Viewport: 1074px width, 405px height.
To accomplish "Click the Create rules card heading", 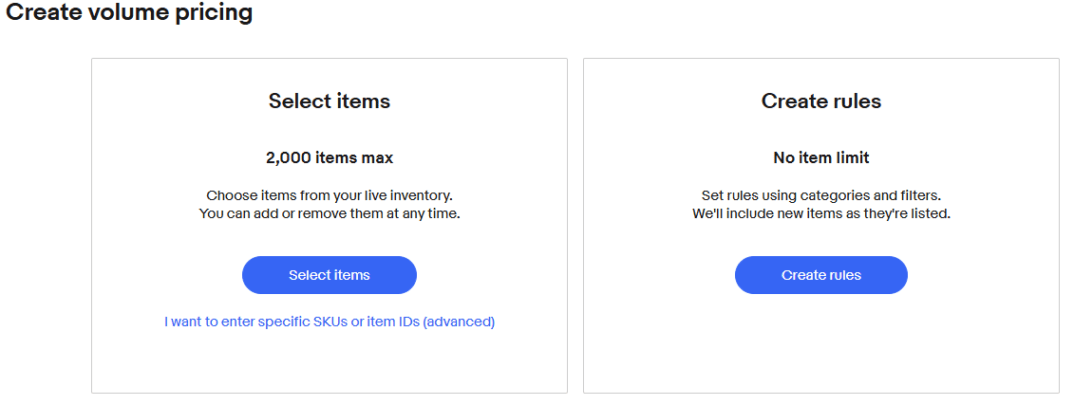I will coord(821,101).
